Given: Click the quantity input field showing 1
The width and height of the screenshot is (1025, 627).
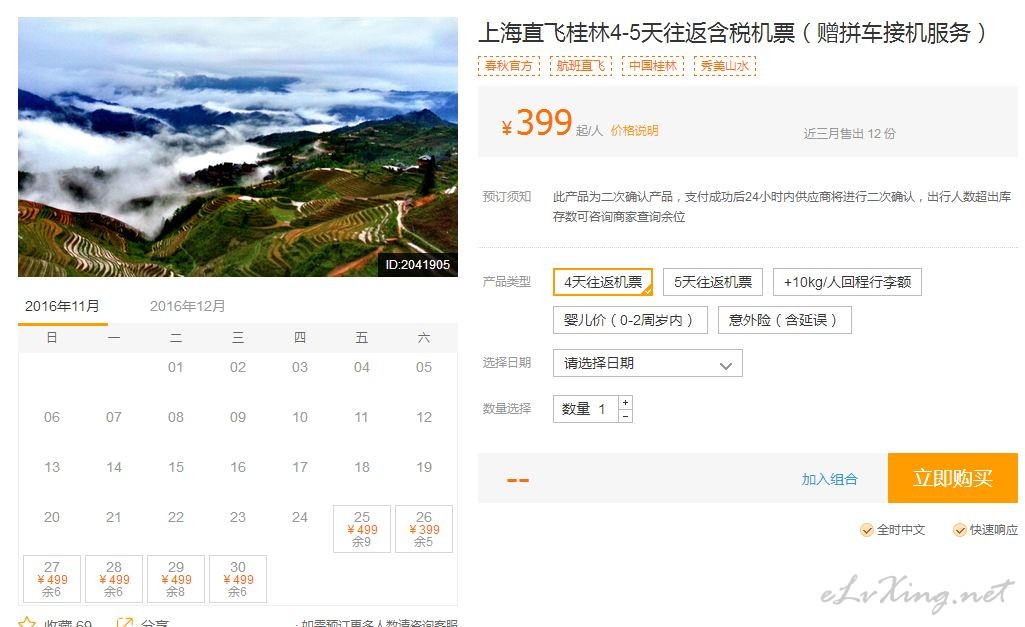Looking at the screenshot, I should tap(586, 409).
